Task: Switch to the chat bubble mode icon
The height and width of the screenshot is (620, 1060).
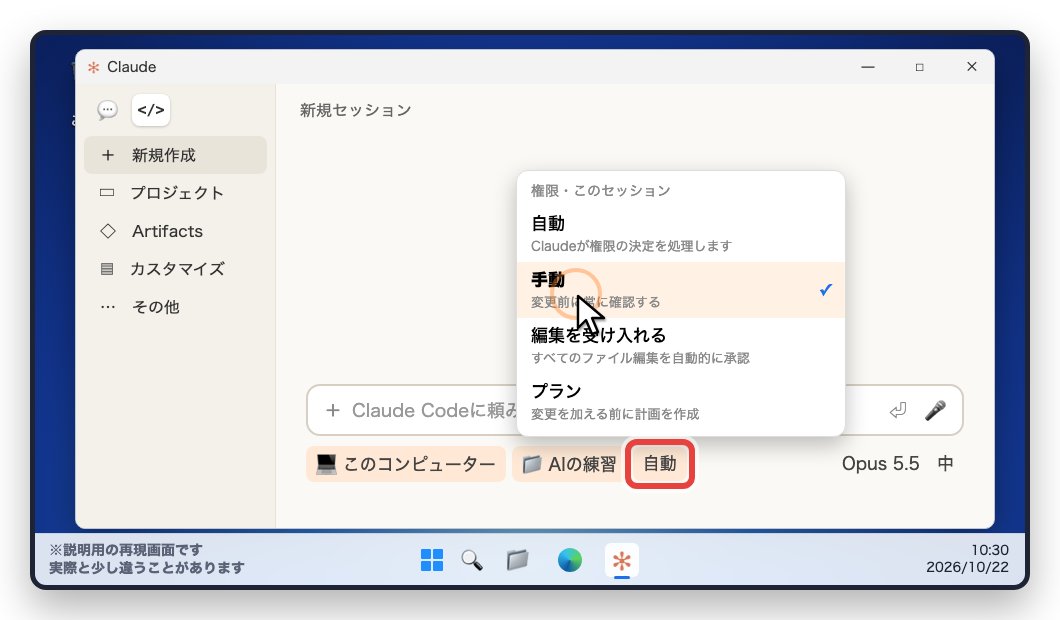Action: tap(107, 110)
